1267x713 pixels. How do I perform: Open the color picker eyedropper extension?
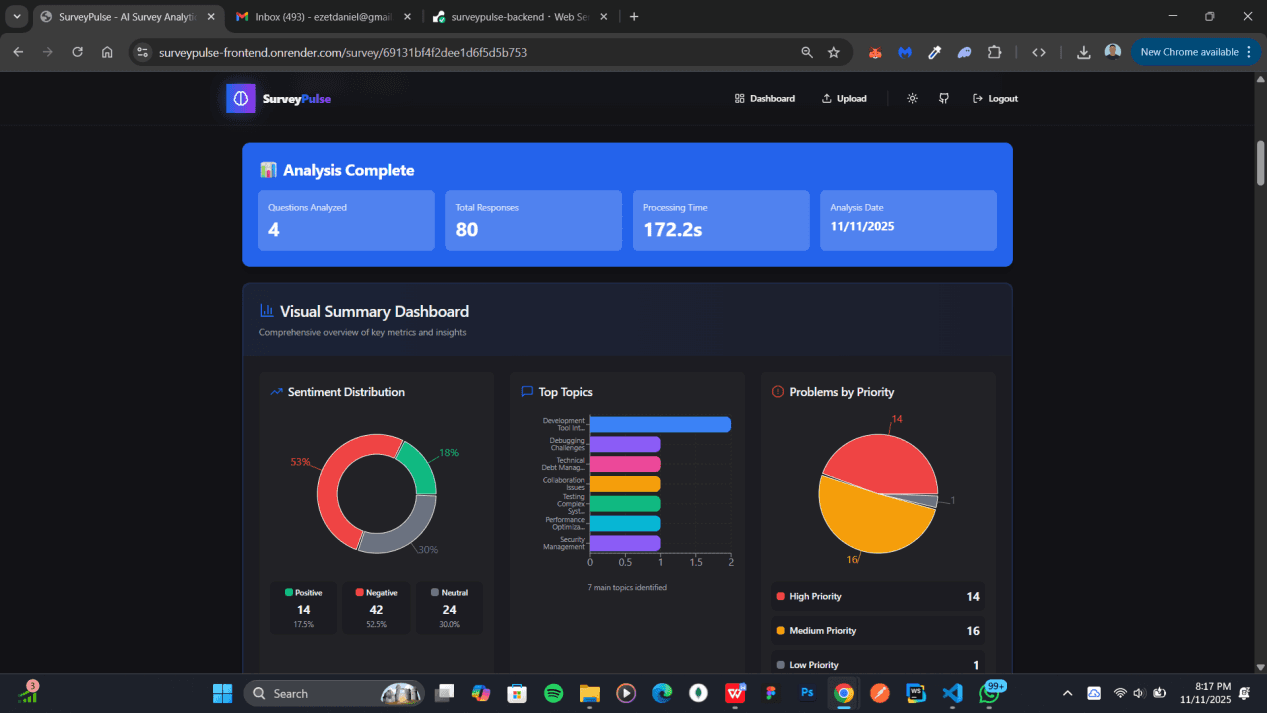pyautogui.click(x=935, y=52)
